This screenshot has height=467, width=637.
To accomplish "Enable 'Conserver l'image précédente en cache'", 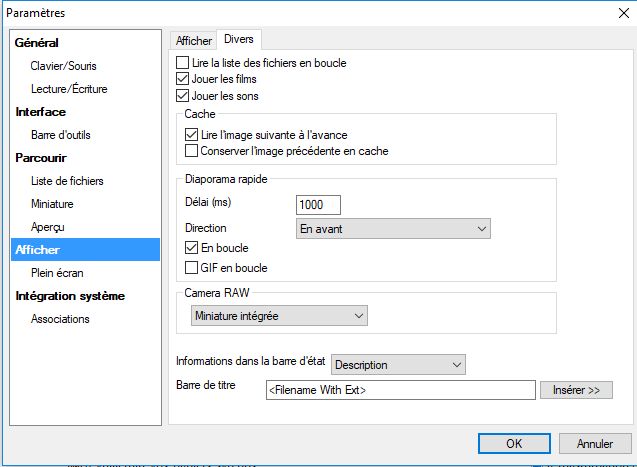I will 192,151.
